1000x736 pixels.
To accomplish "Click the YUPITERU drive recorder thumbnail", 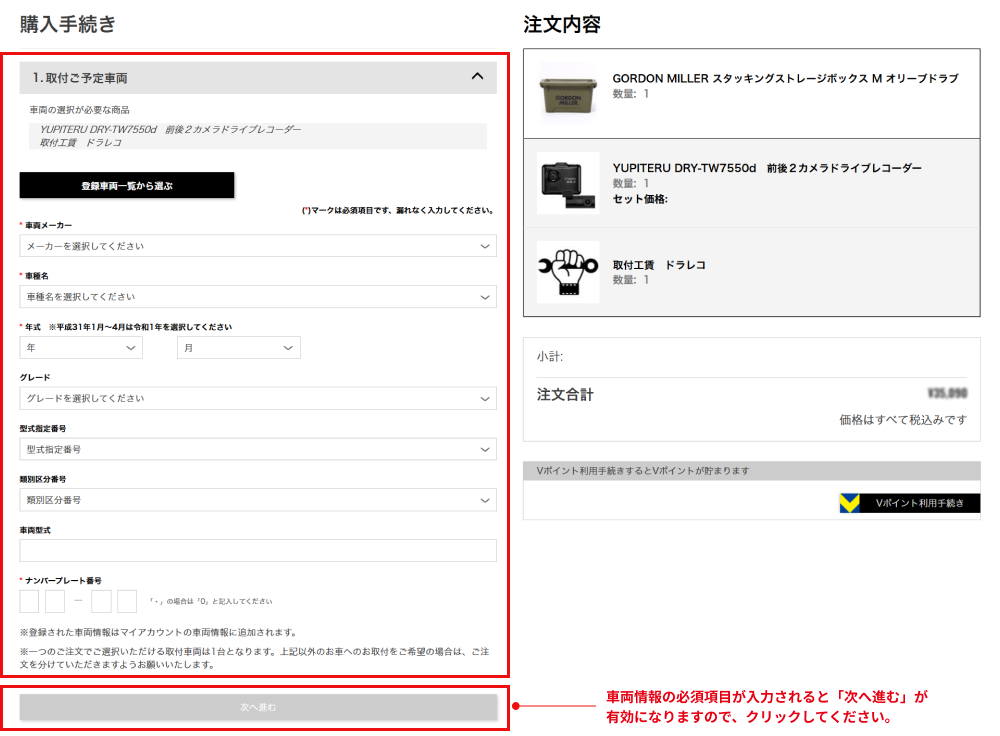I will (568, 183).
